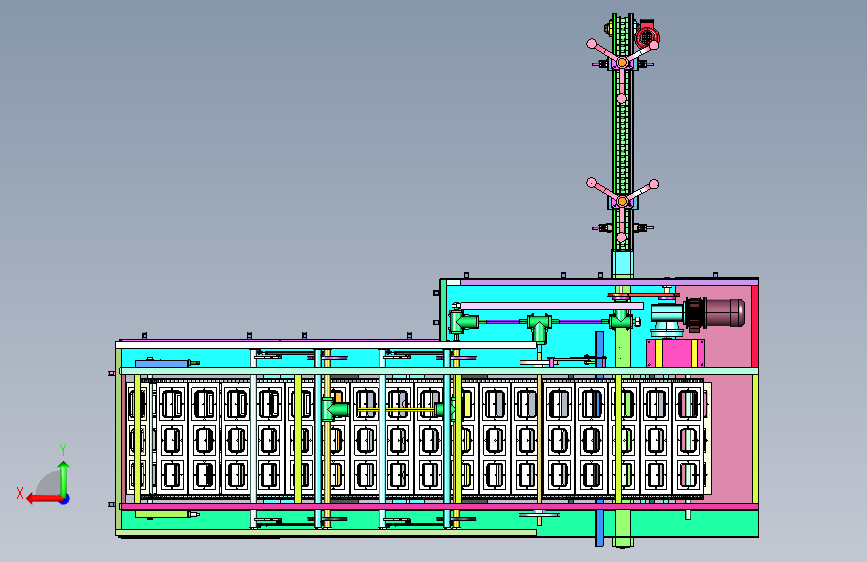Viewport: 867px width, 562px height.
Task: Select the red motor atop the vertical column
Action: (x=647, y=34)
